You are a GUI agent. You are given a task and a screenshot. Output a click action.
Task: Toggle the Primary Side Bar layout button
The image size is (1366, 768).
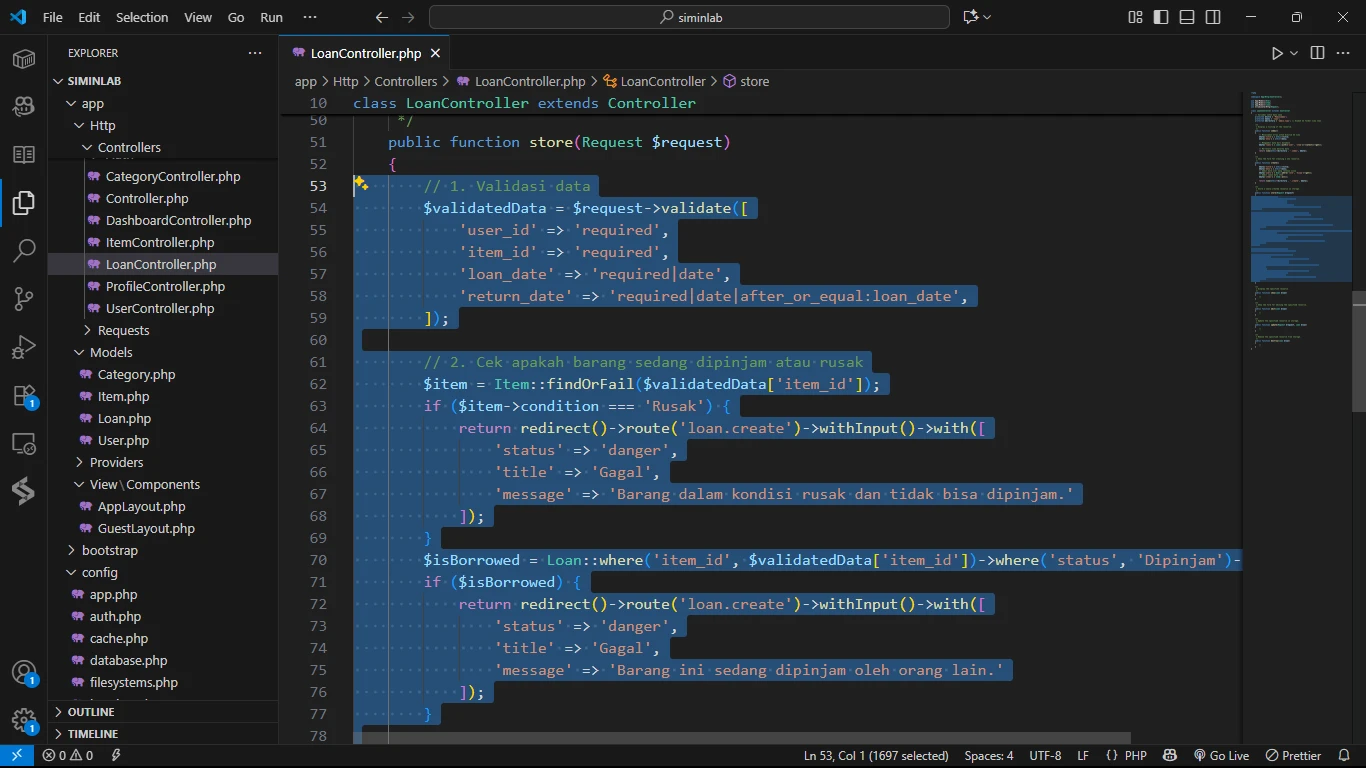pos(1161,17)
